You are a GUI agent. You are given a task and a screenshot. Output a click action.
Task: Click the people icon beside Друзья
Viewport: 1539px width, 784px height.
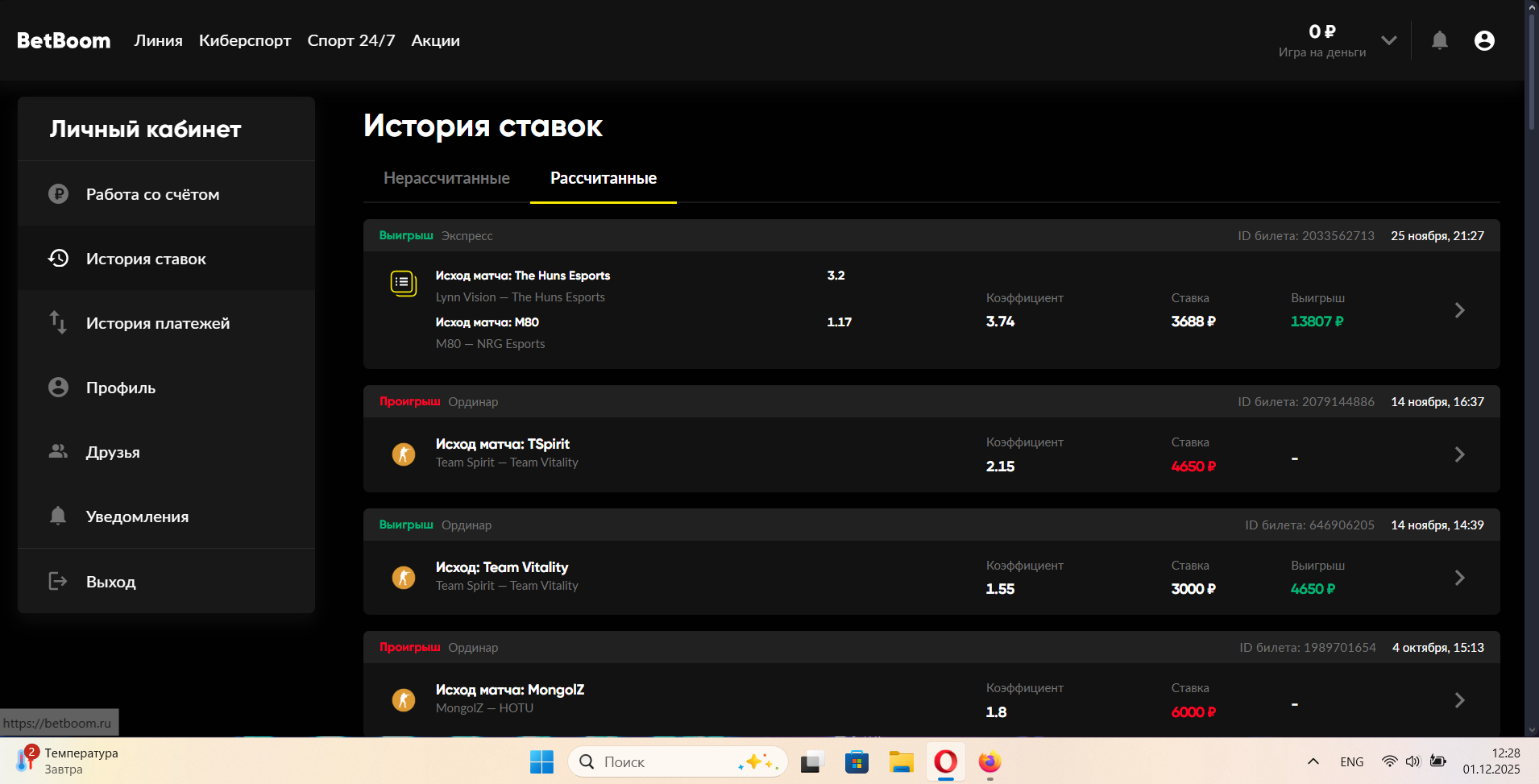[58, 452]
